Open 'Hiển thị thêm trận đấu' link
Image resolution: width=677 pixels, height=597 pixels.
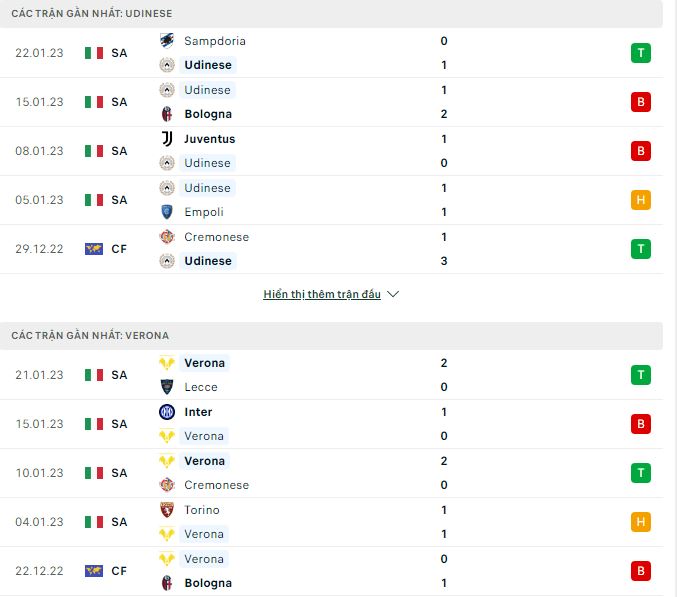click(322, 294)
